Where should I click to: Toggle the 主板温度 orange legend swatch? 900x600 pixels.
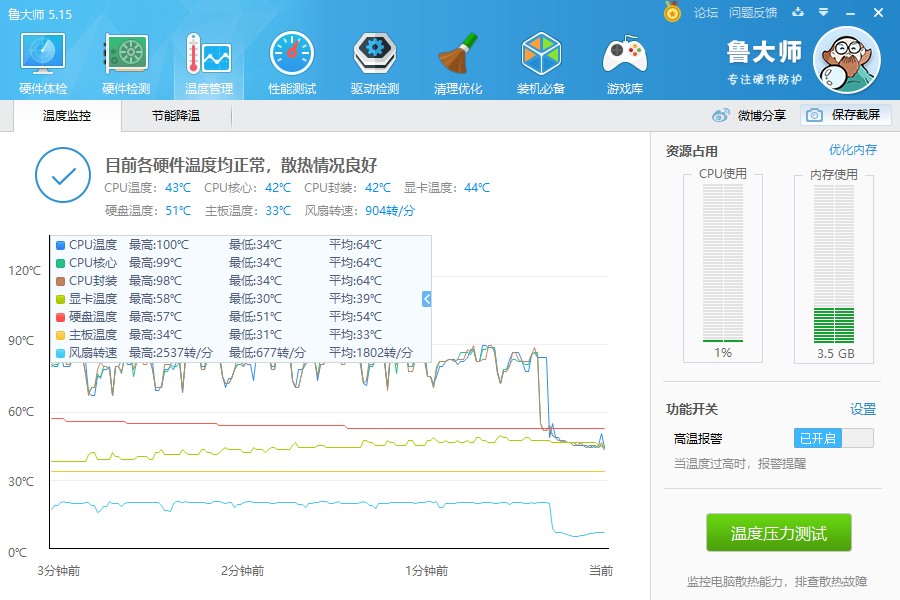click(60, 335)
